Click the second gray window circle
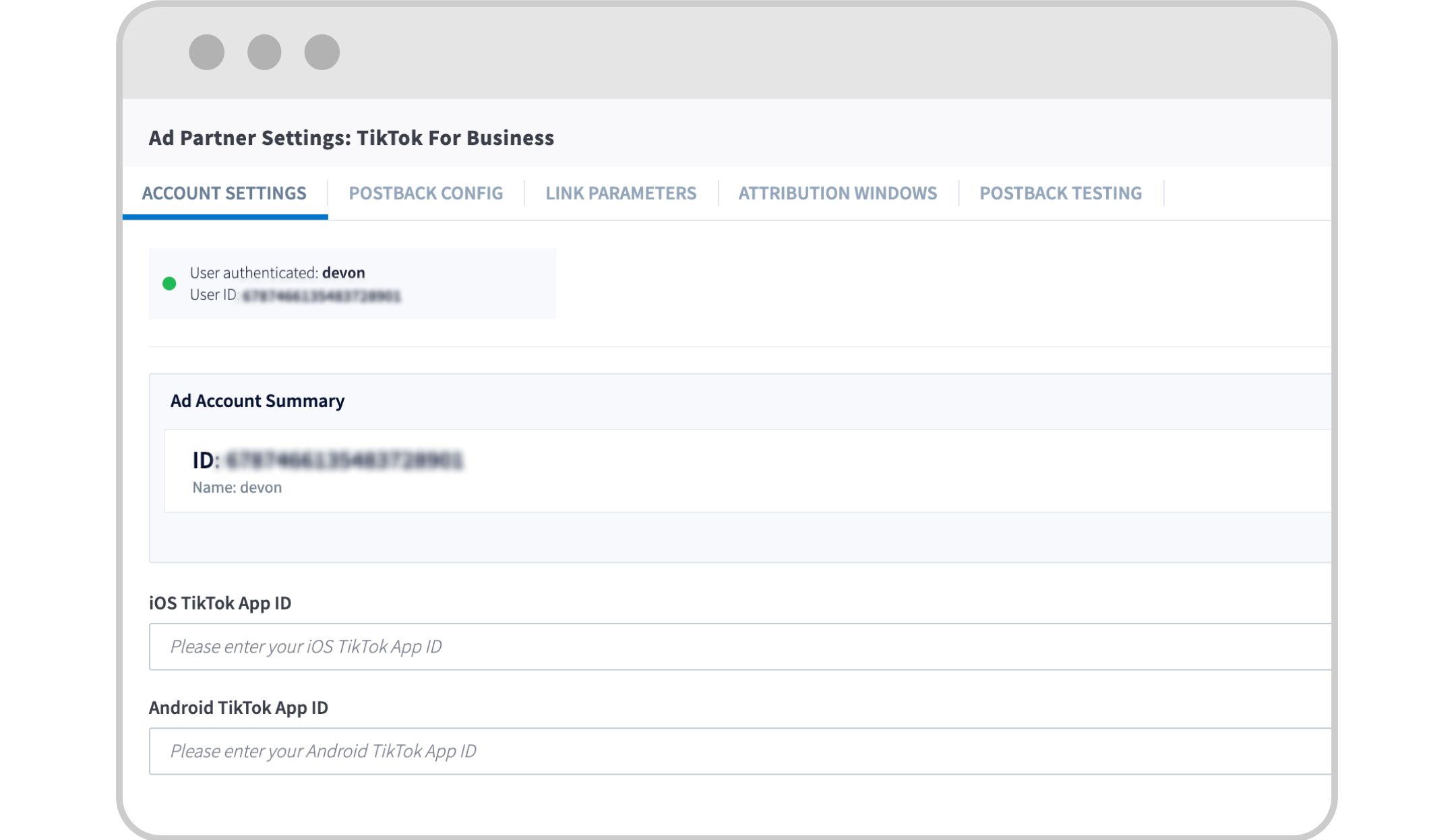Image resolution: width=1456 pixels, height=840 pixels. (x=264, y=53)
